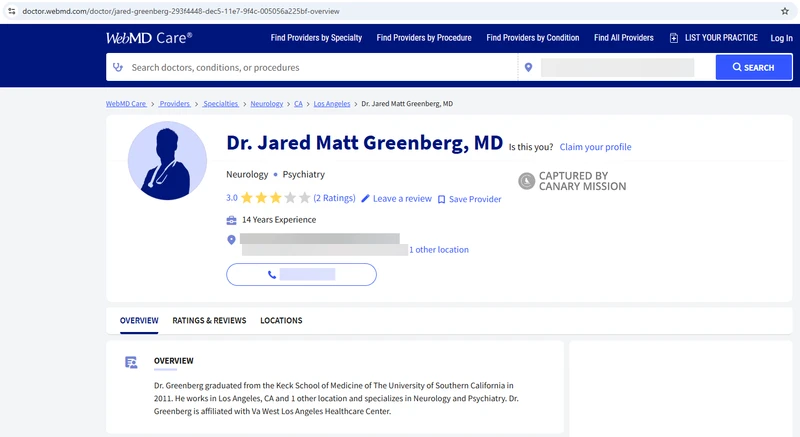800x437 pixels.
Task: Click the List Your Practice plus icon
Action: click(x=673, y=38)
